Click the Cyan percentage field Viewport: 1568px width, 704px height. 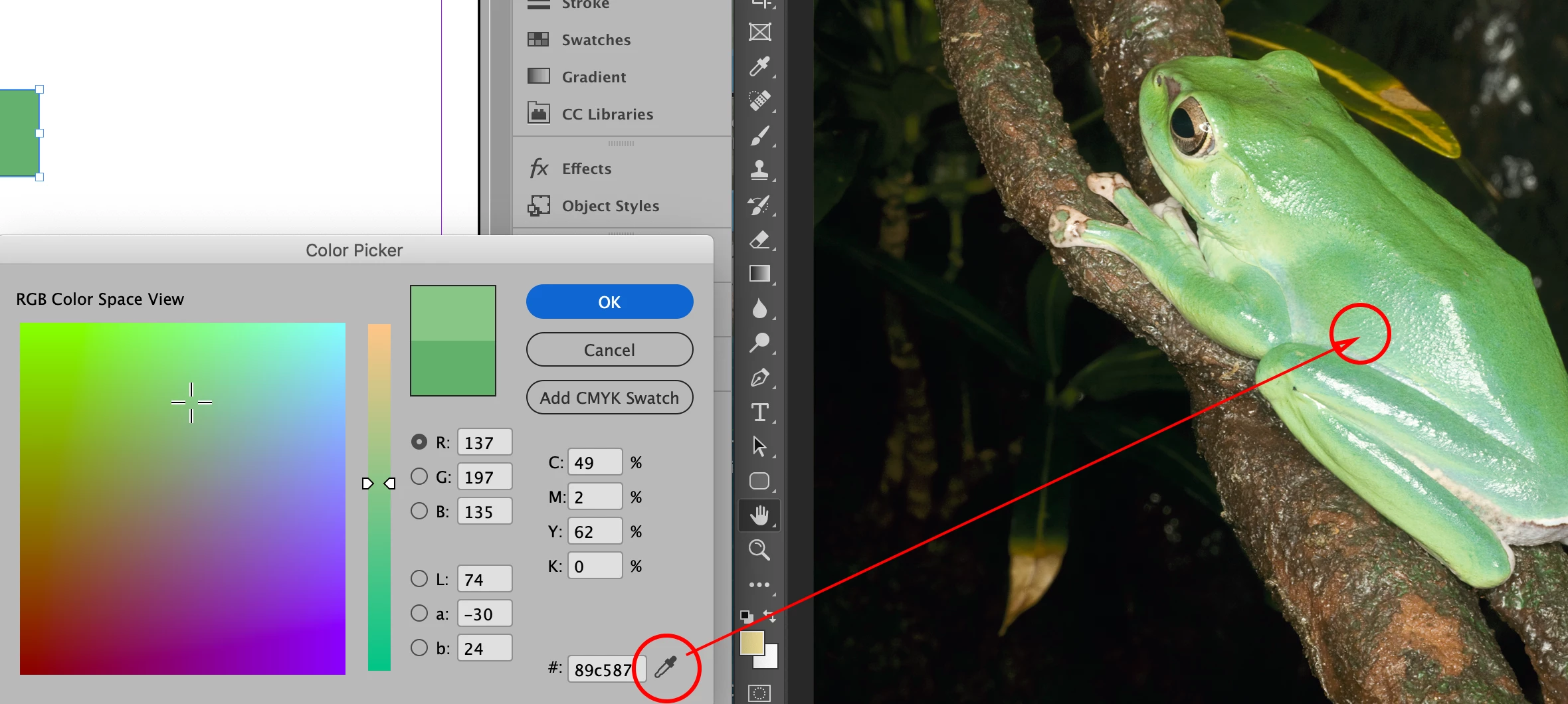[x=595, y=462]
